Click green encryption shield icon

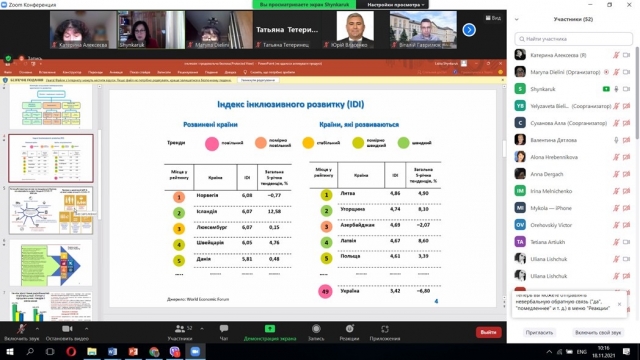pos(8,58)
